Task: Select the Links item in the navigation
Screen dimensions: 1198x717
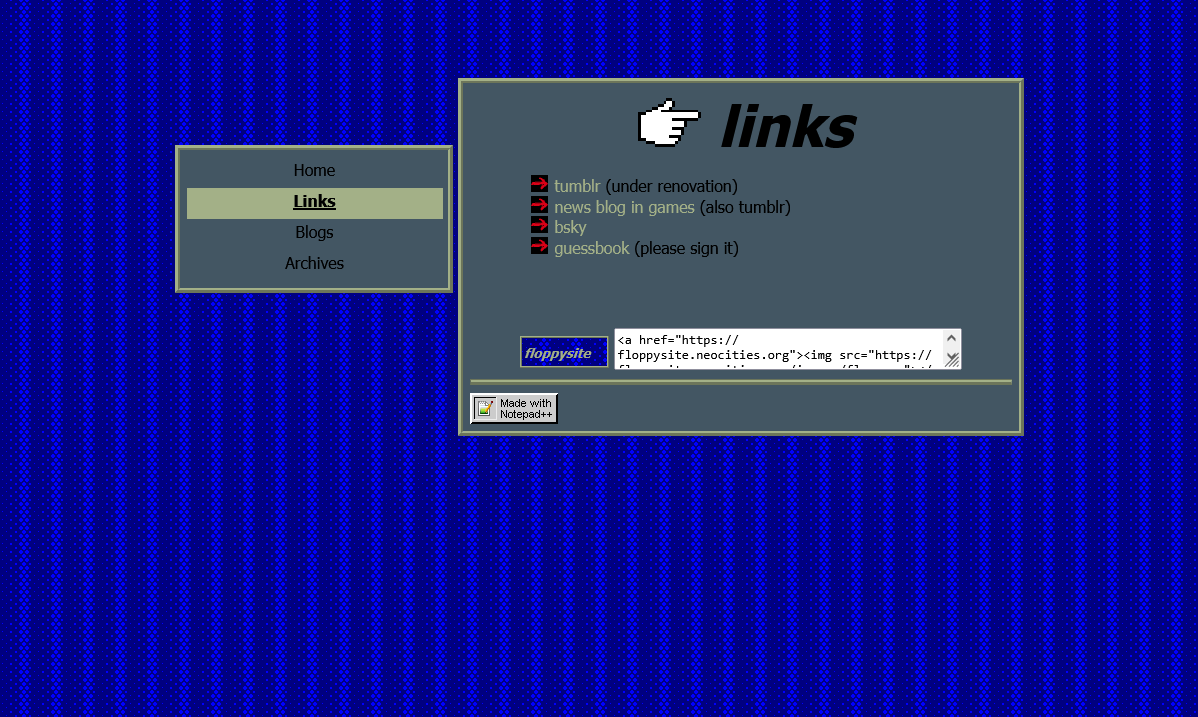Action: pyautogui.click(x=314, y=202)
